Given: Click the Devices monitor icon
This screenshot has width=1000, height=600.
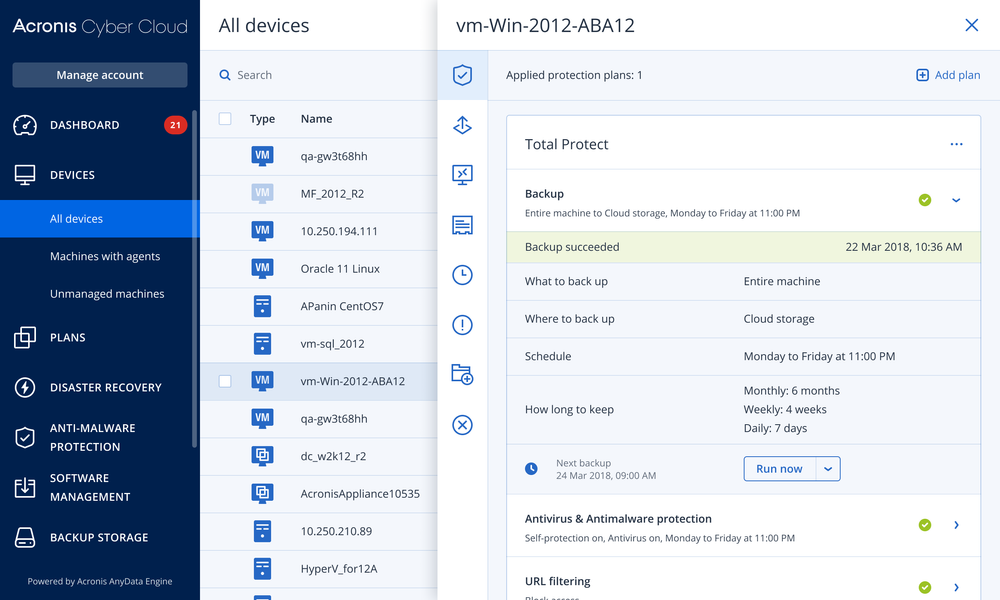Looking at the screenshot, I should click(25, 175).
